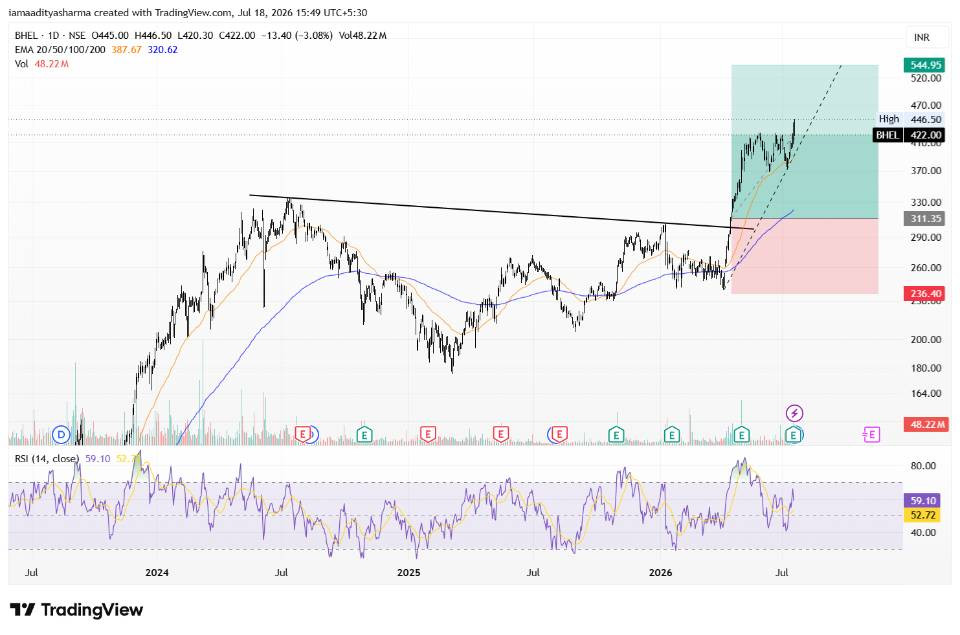Image resolution: width=960 pixels, height=635 pixels.
Task: Click the 370.00 price axis value
Action: [926, 170]
